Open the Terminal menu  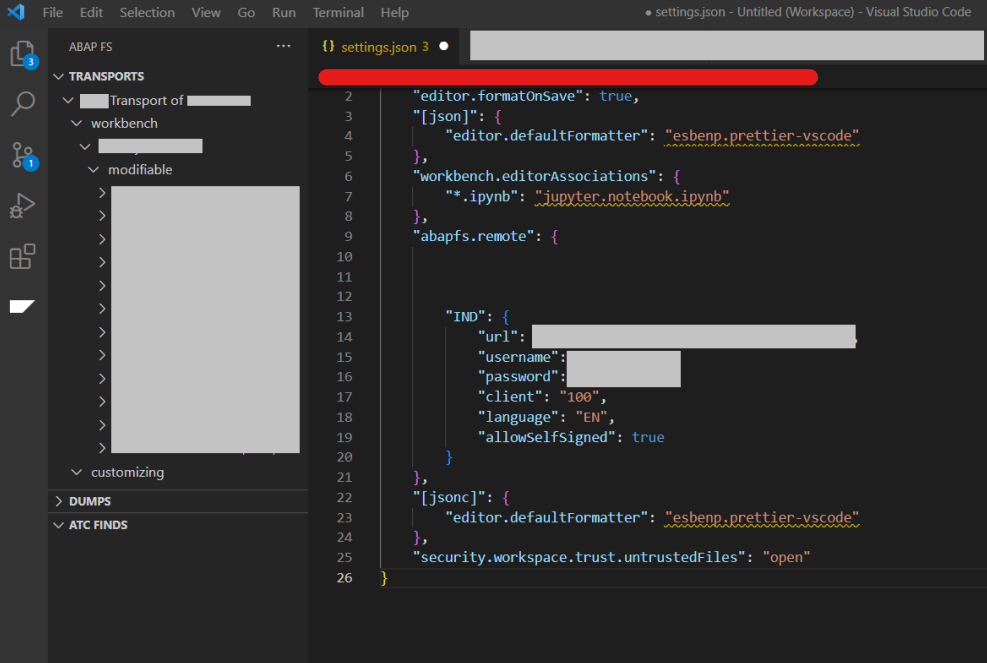pyautogui.click(x=338, y=13)
